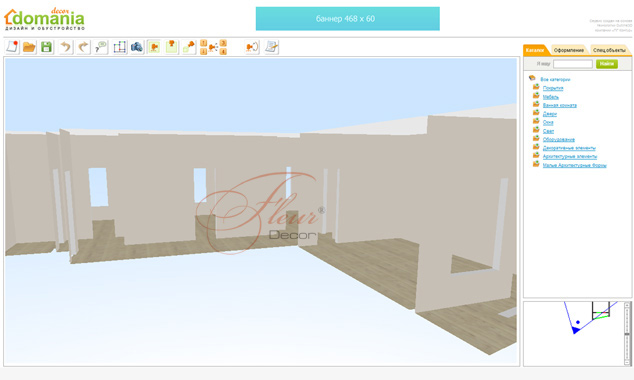634x380 pixels.
Task: Create a new project with the blank page icon
Action: point(12,47)
